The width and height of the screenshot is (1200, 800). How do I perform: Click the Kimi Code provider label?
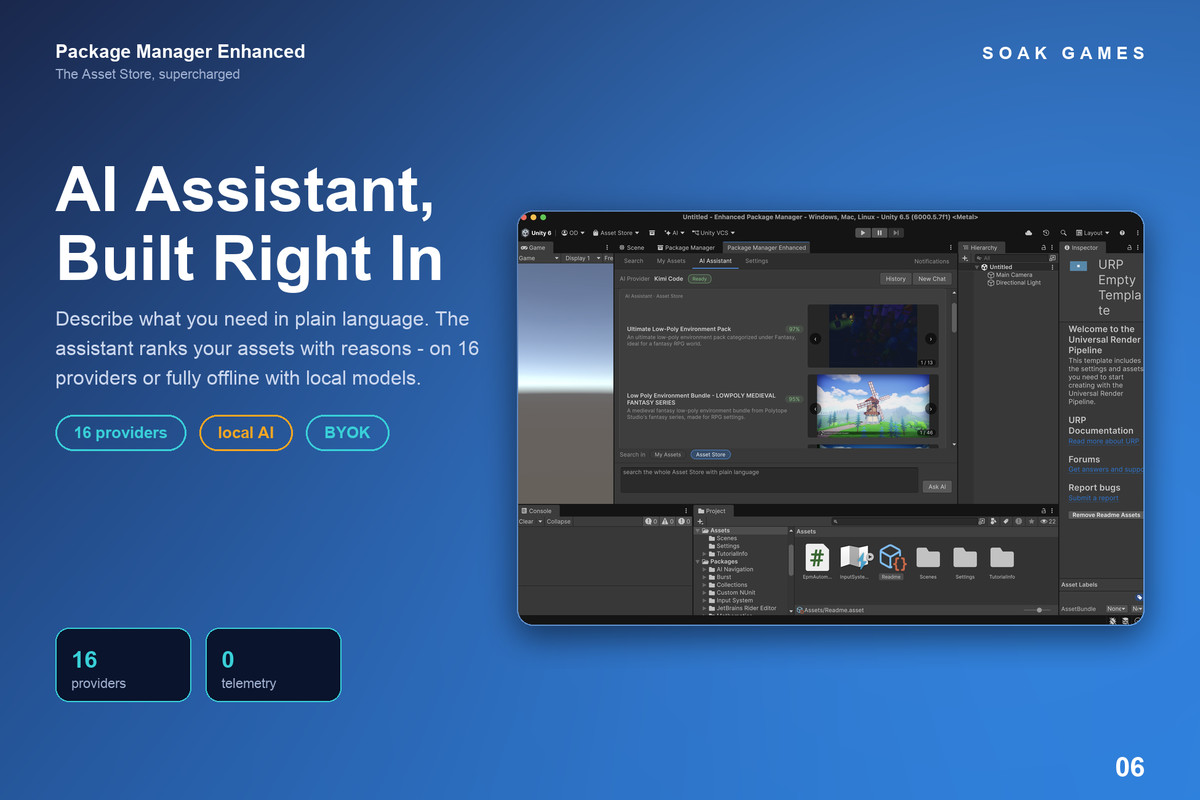point(669,279)
